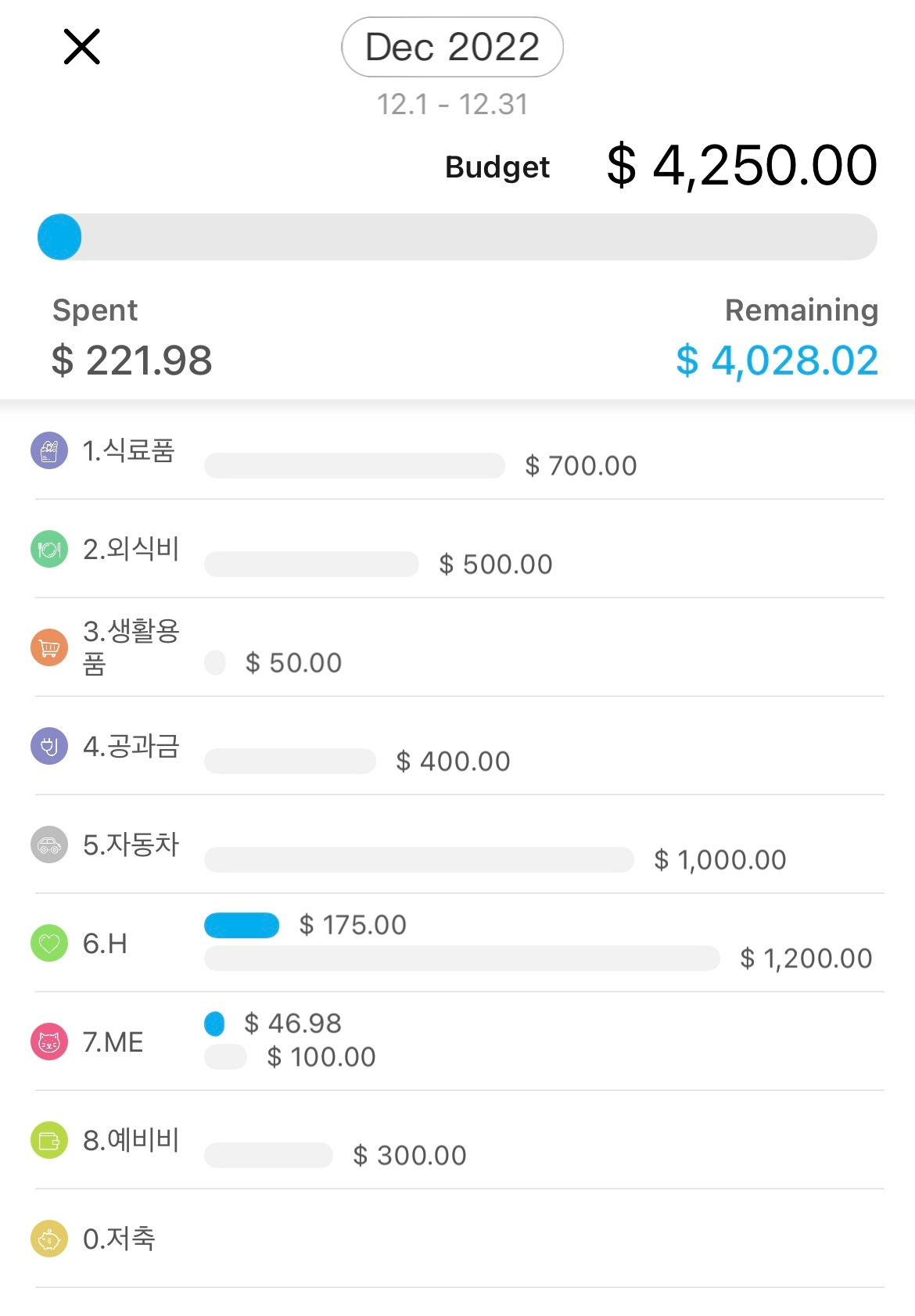Tap the green heart icon for 6.H
This screenshot has height=1316, width=915.
click(x=49, y=944)
